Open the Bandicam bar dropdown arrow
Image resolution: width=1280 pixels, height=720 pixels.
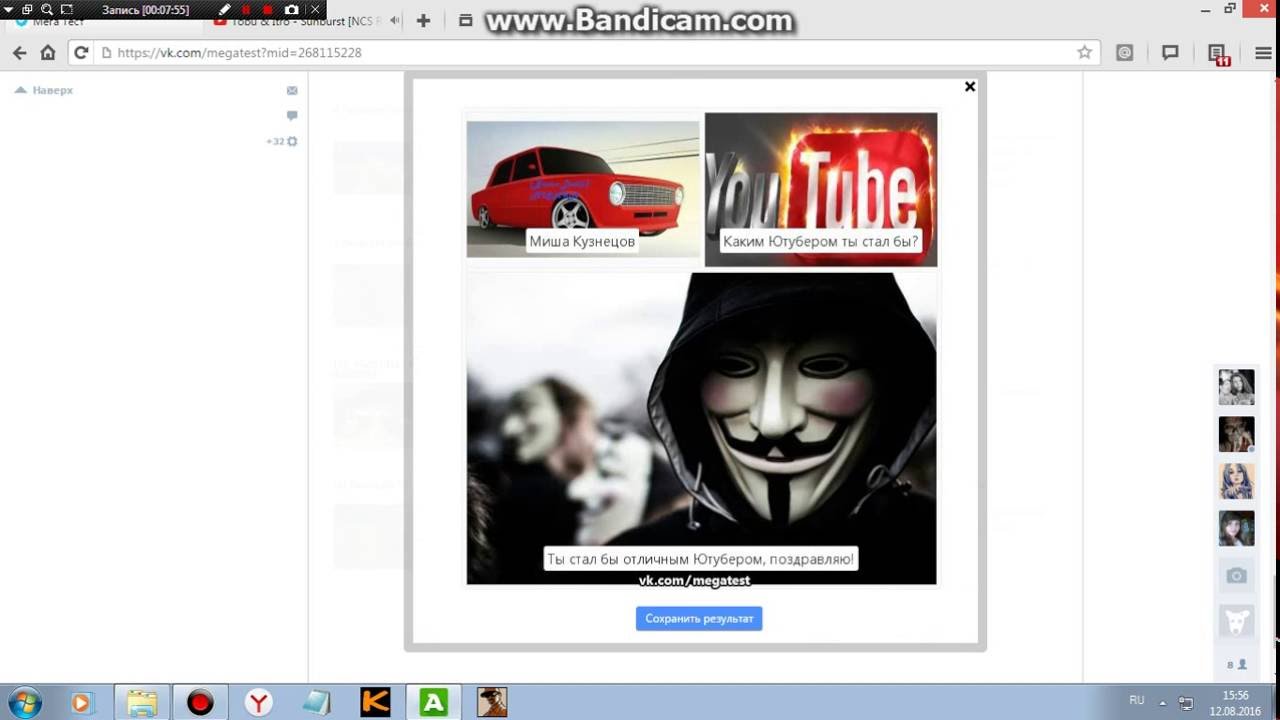tap(9, 9)
